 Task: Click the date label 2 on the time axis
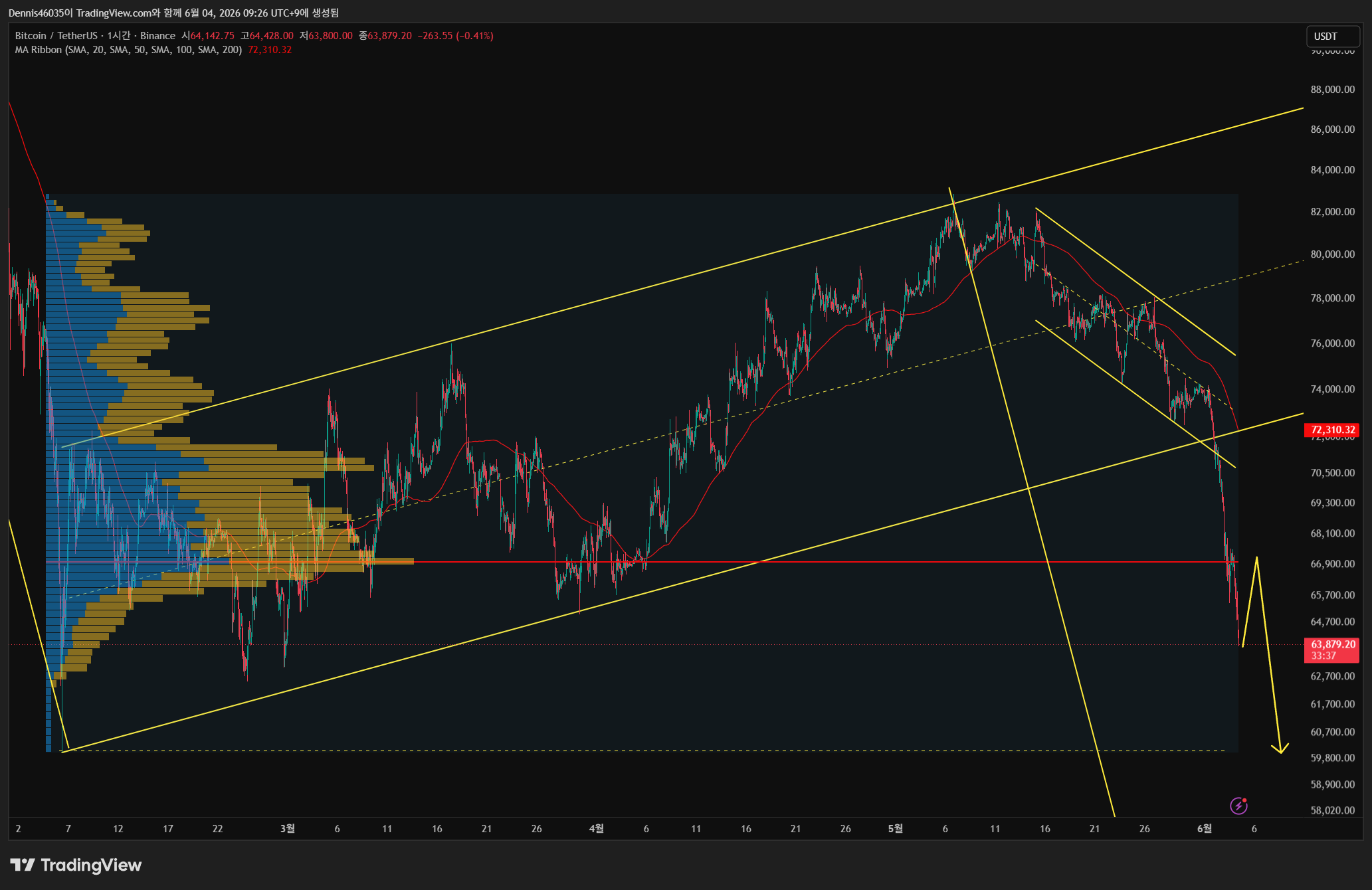(x=18, y=829)
